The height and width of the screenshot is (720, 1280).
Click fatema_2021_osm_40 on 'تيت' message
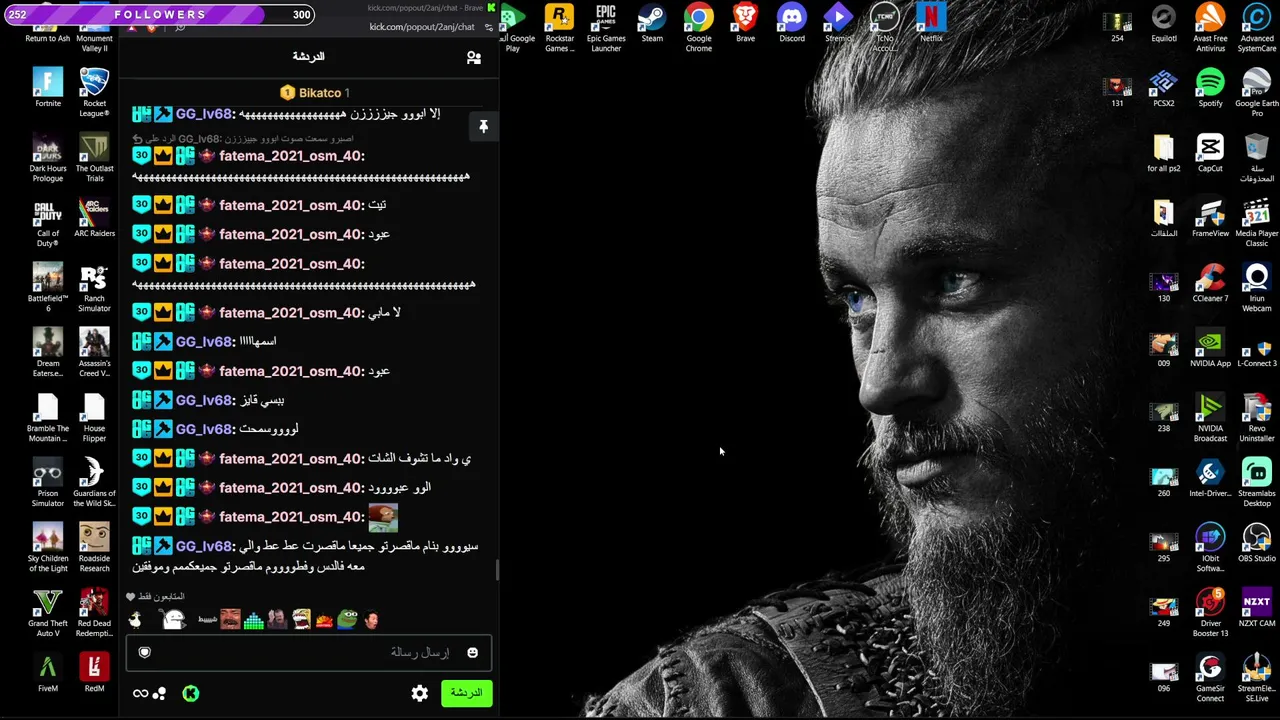click(x=290, y=205)
